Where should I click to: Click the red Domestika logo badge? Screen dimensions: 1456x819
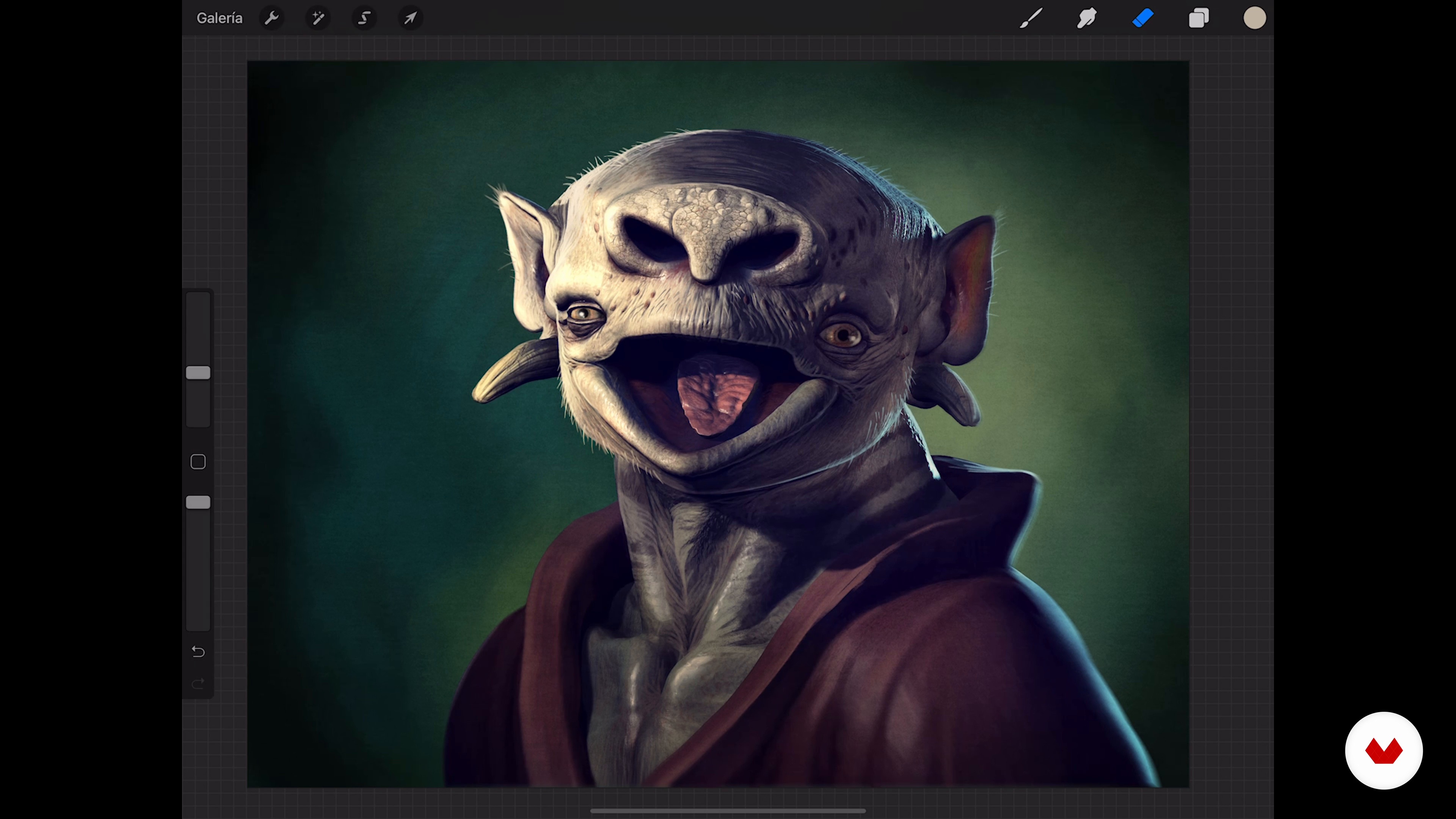(1384, 751)
